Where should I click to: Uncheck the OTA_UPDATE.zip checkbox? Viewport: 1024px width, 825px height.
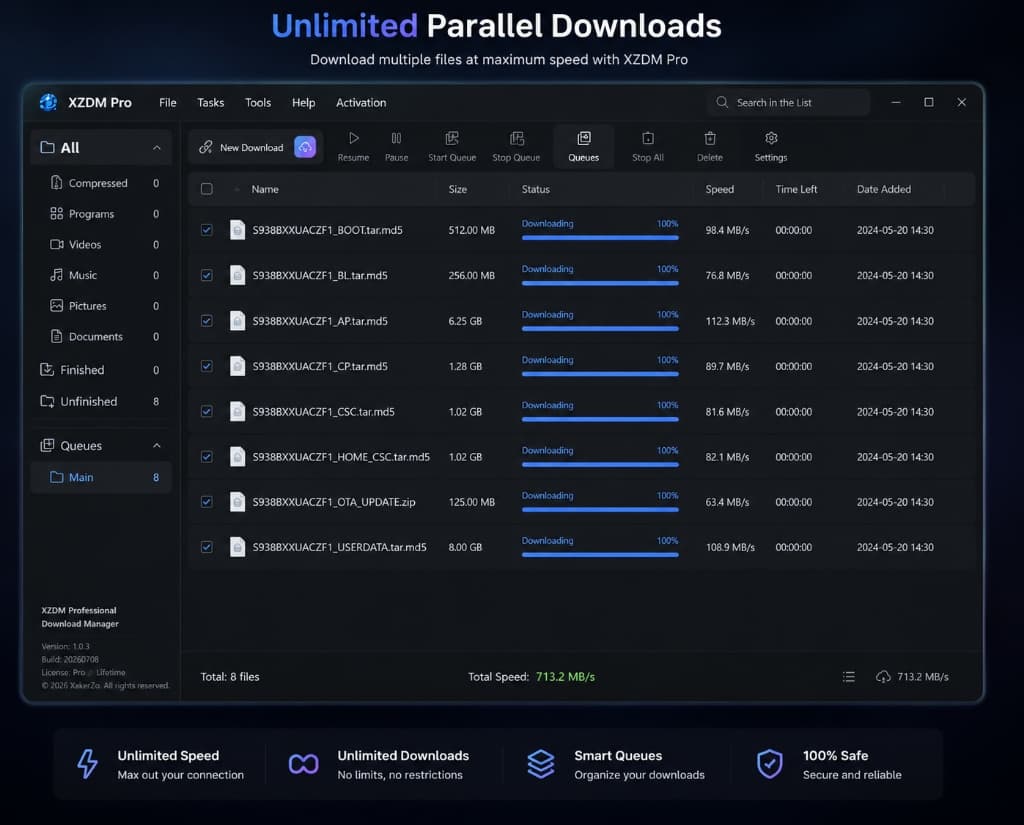coord(206,502)
